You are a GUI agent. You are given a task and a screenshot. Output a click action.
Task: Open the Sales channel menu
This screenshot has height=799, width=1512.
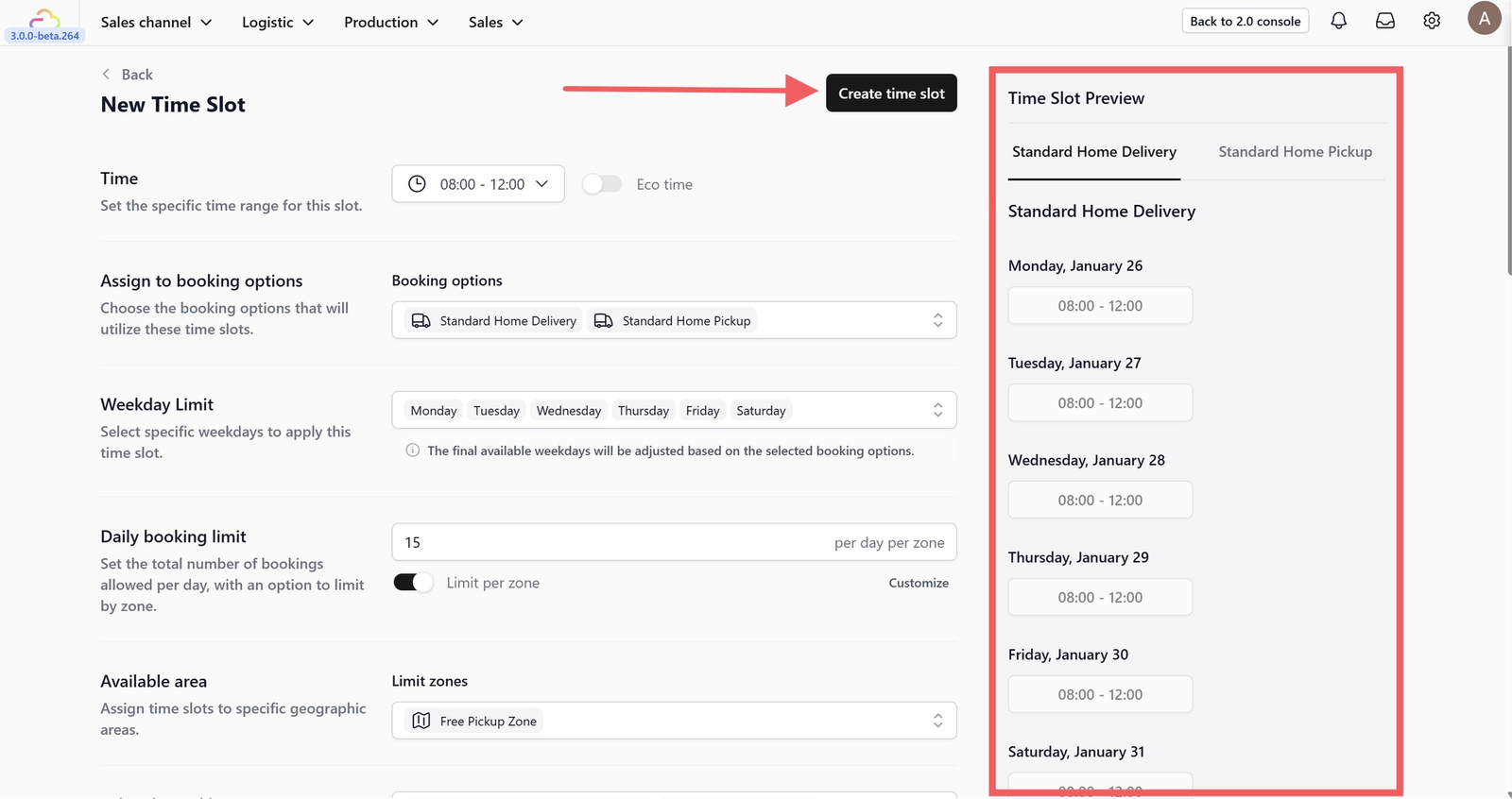(x=156, y=22)
